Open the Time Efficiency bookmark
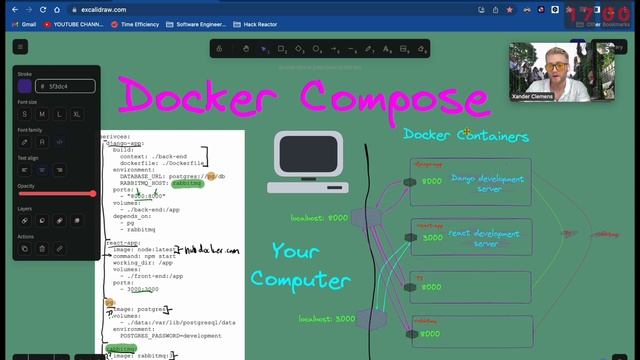Image resolution: width=640 pixels, height=360 pixels. coord(135,24)
